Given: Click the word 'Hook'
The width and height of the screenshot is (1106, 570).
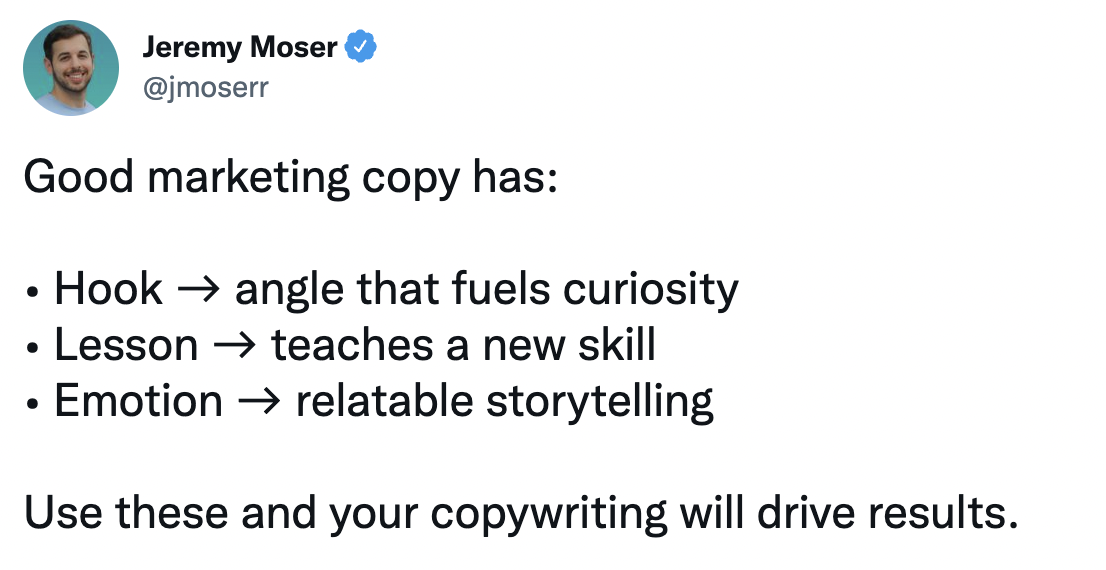Looking at the screenshot, I should click(108, 290).
